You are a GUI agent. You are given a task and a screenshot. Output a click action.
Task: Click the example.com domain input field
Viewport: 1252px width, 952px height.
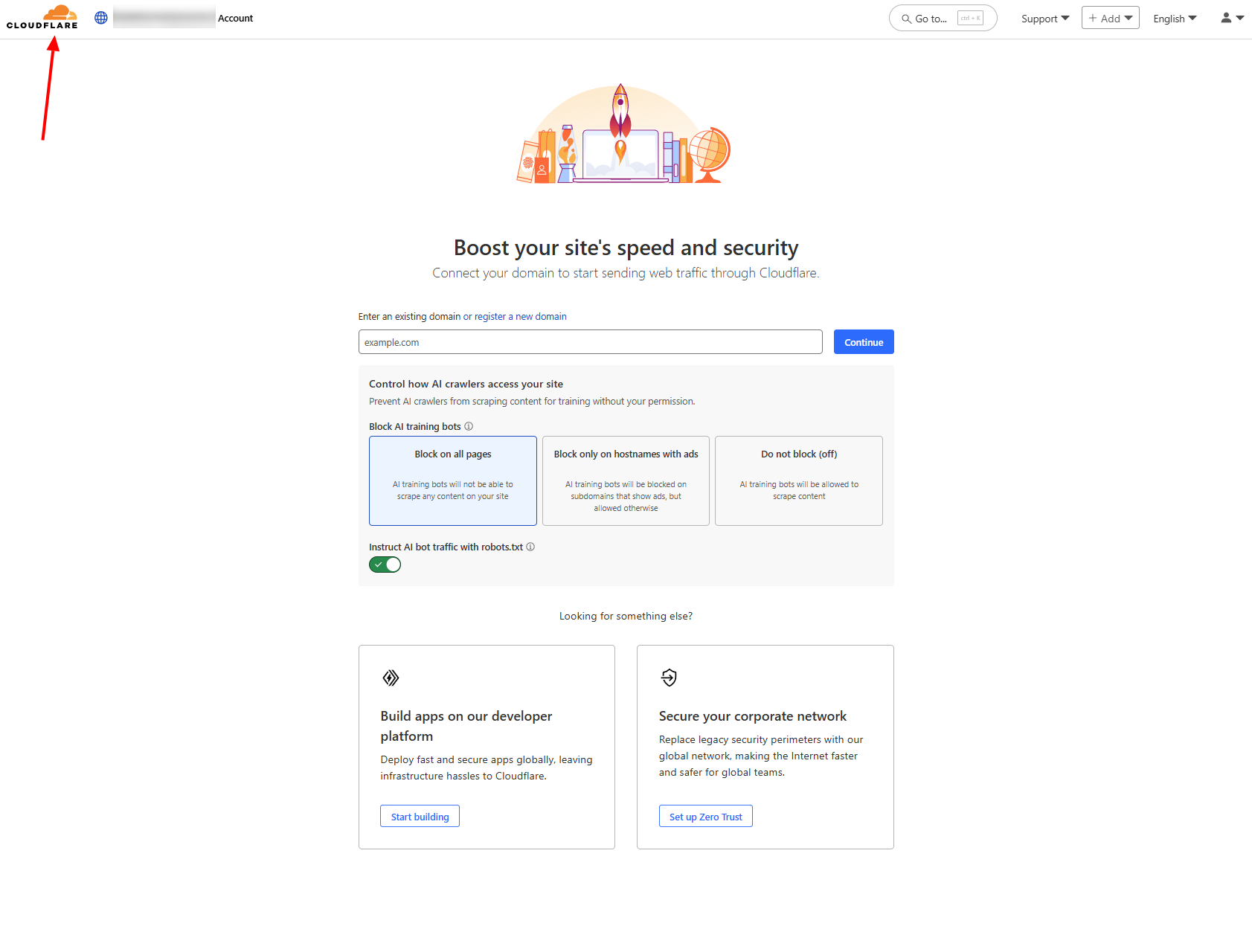[590, 342]
